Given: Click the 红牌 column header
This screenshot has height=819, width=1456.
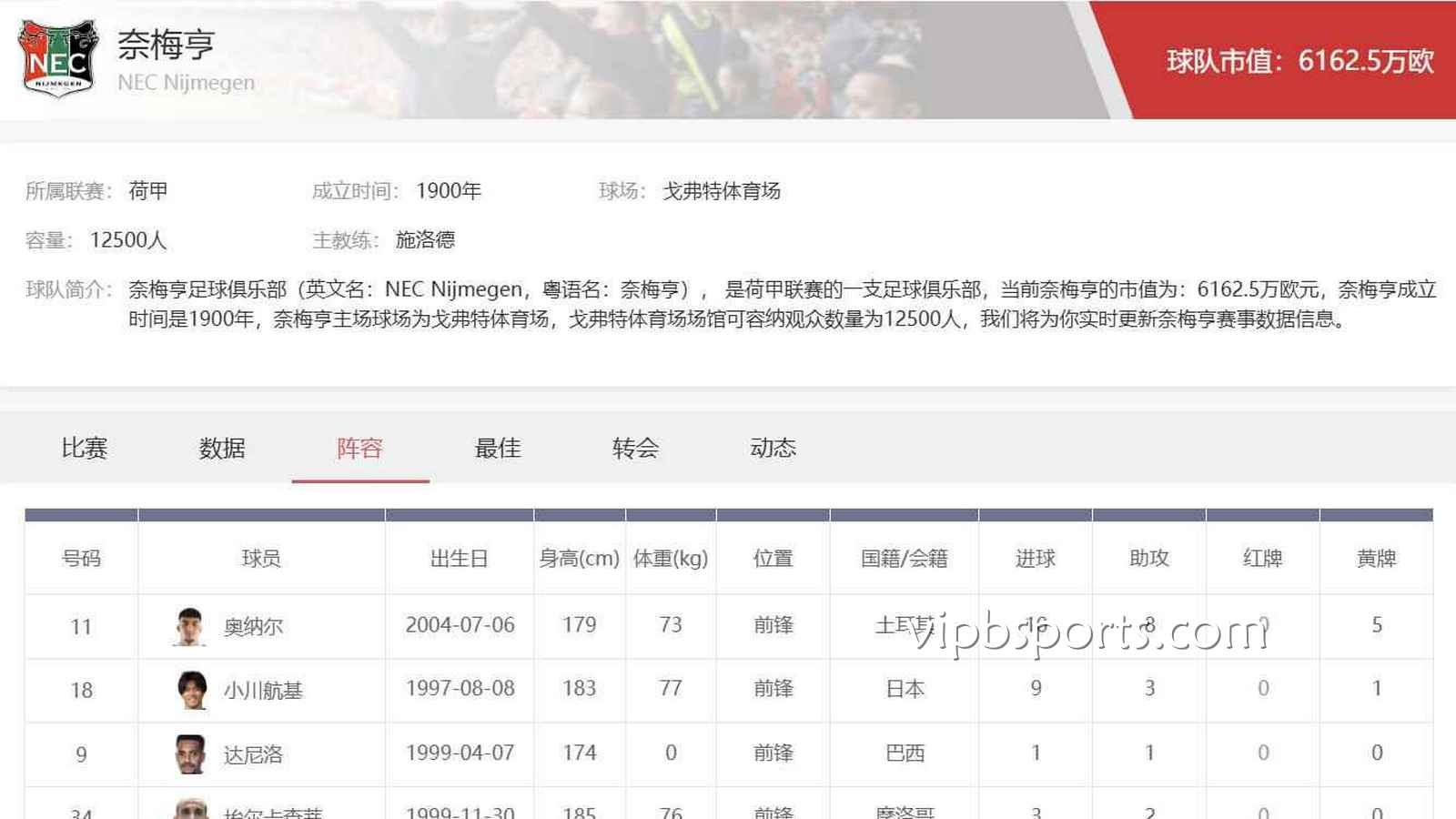Looking at the screenshot, I should click(x=1262, y=558).
